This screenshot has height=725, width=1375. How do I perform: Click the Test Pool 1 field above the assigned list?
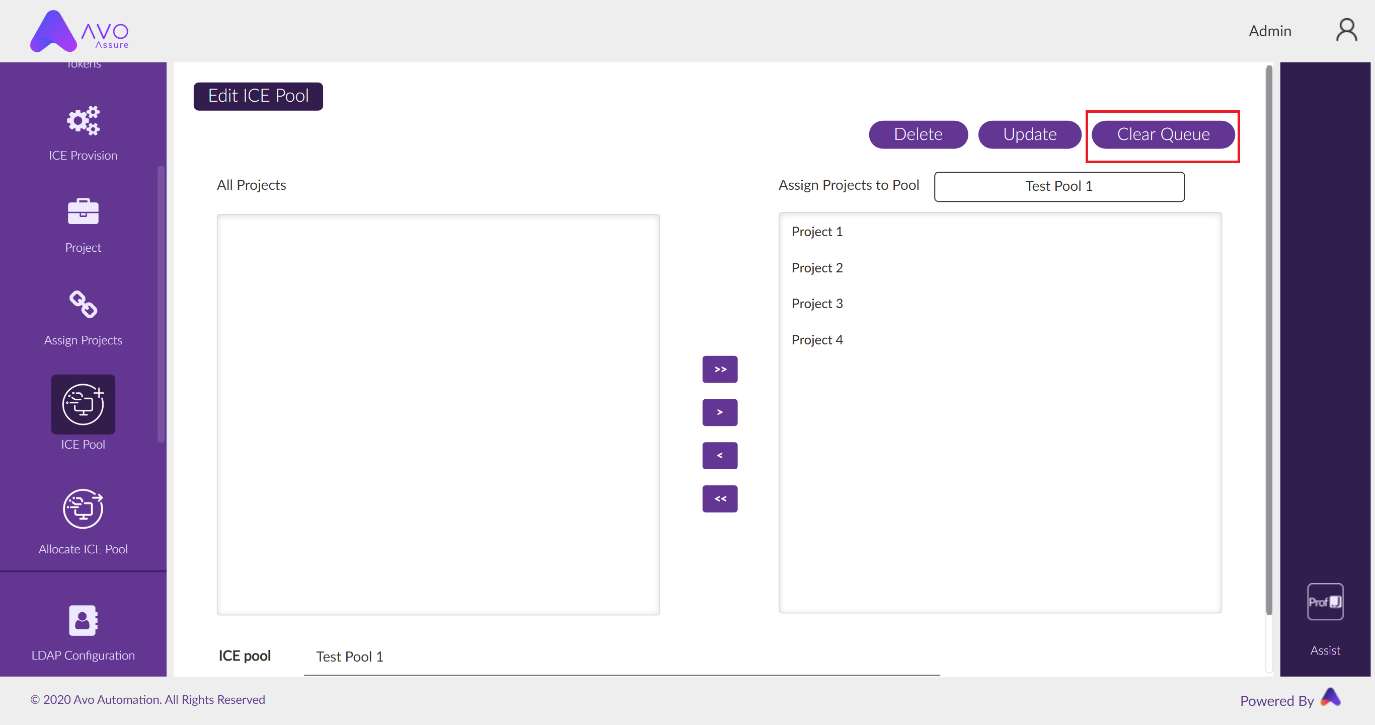point(1059,186)
